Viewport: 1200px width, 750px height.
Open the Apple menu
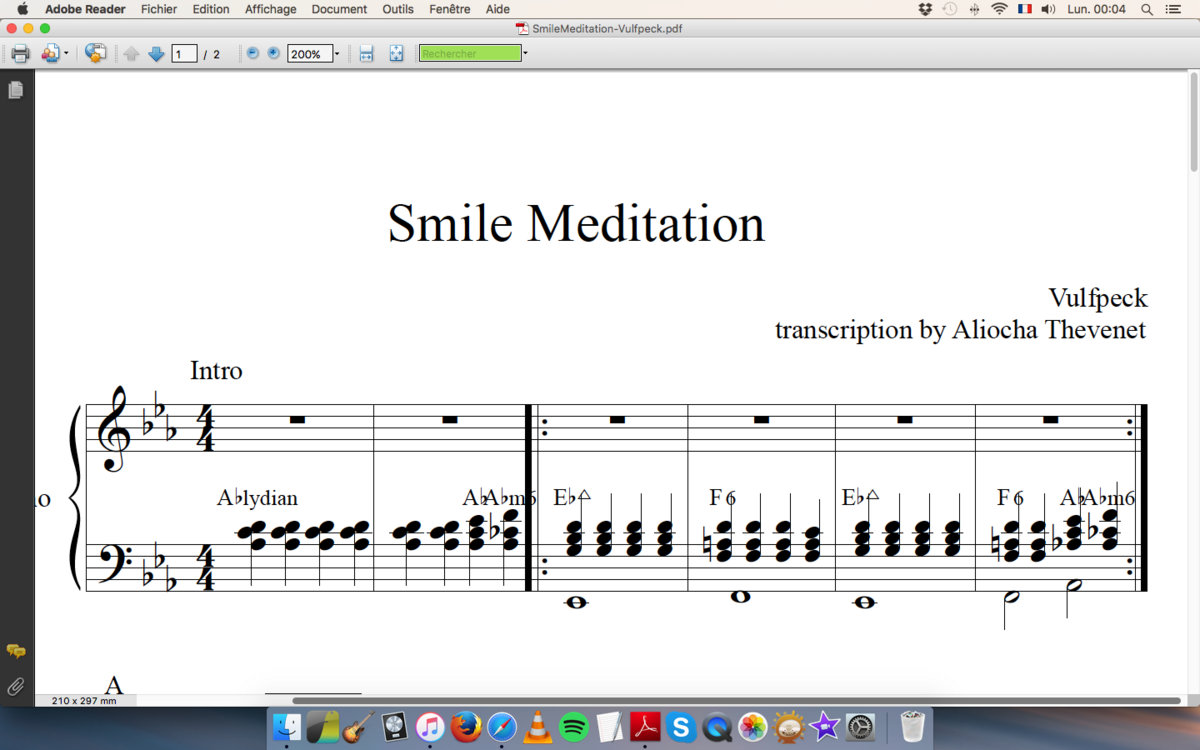click(22, 9)
